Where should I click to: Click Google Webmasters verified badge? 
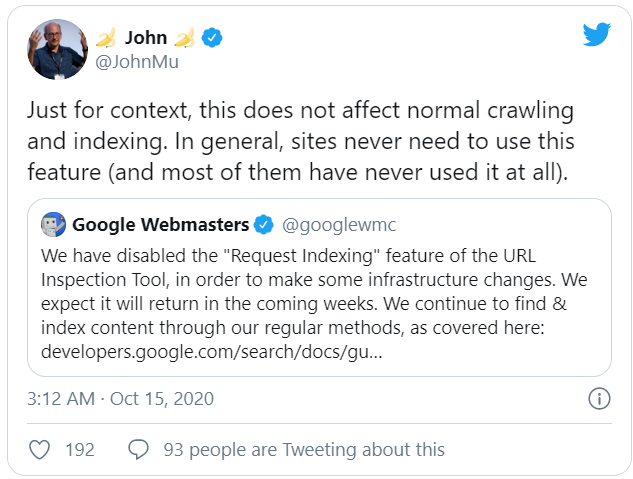tap(265, 222)
